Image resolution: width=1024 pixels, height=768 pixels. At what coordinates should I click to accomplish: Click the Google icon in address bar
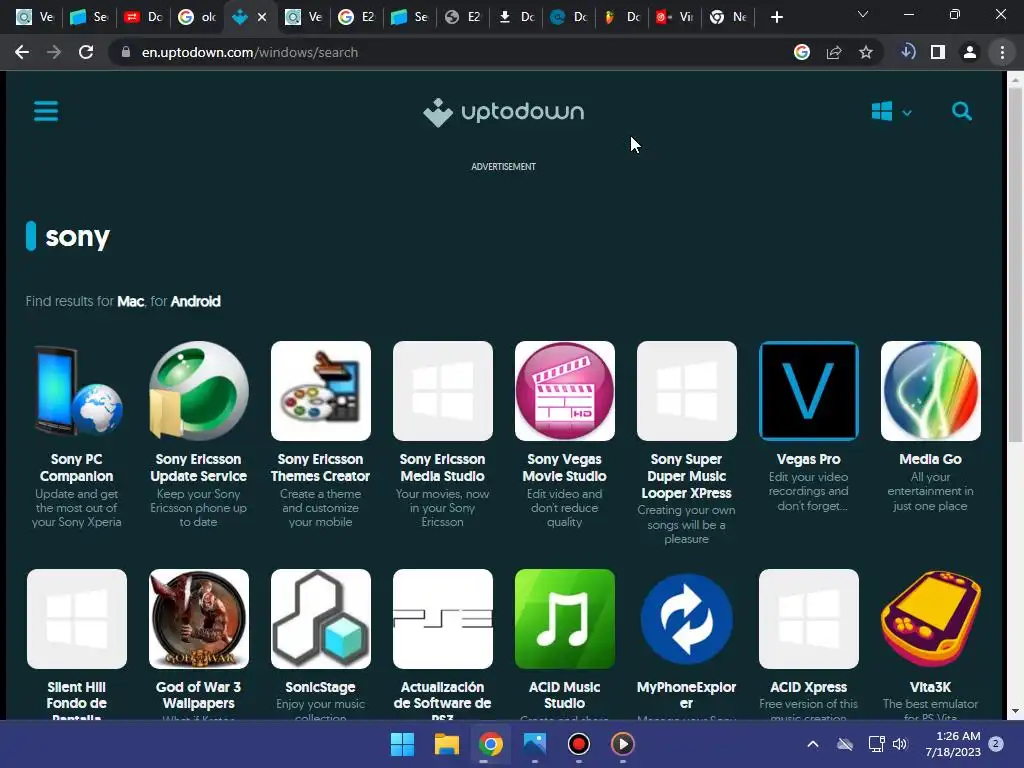coord(802,52)
